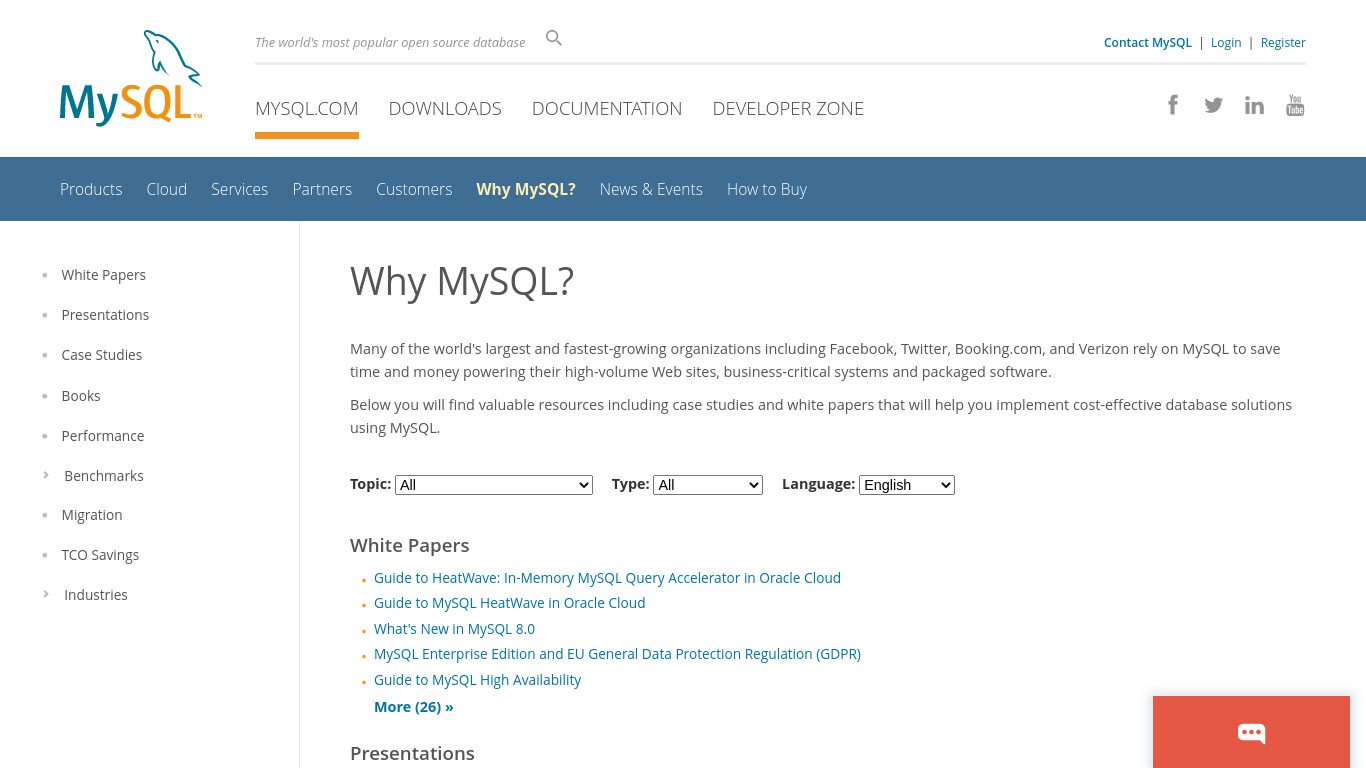Open Partners menu item
Screen dimensions: 1366x768
coord(322,189)
